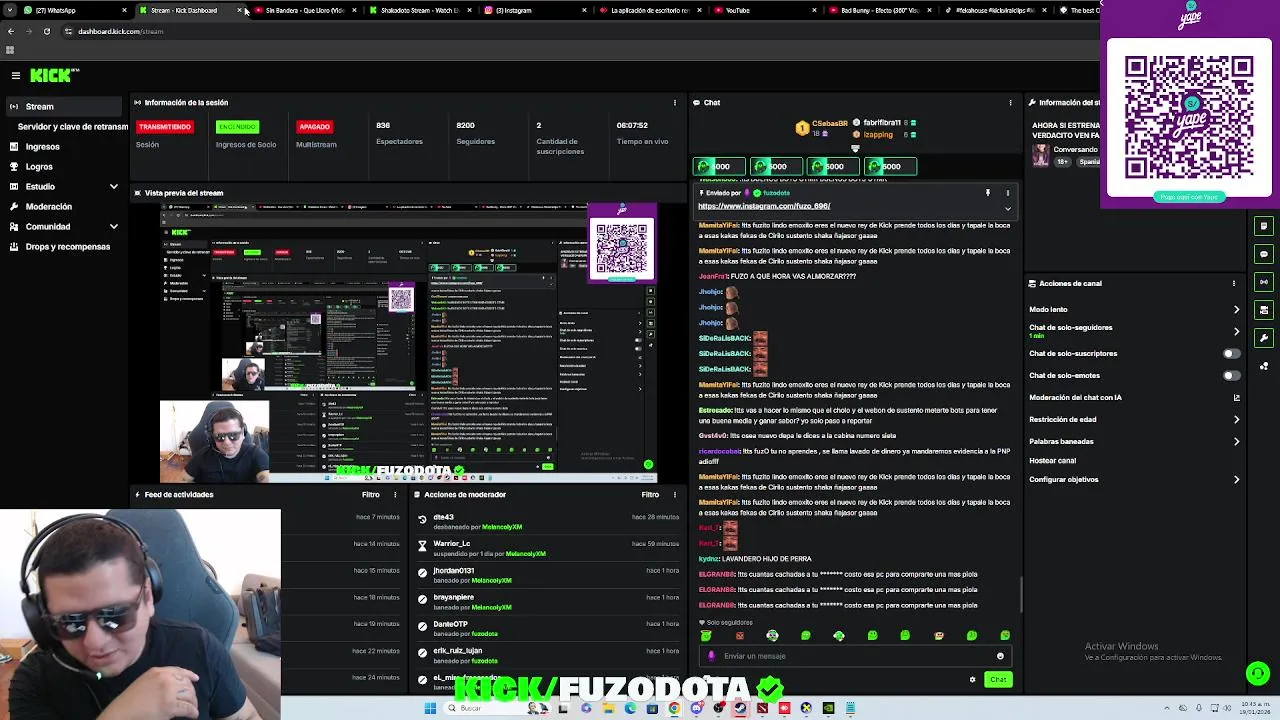The width and height of the screenshot is (1280, 720).
Task: Switch to the YouTube browser tab
Action: coord(764,10)
